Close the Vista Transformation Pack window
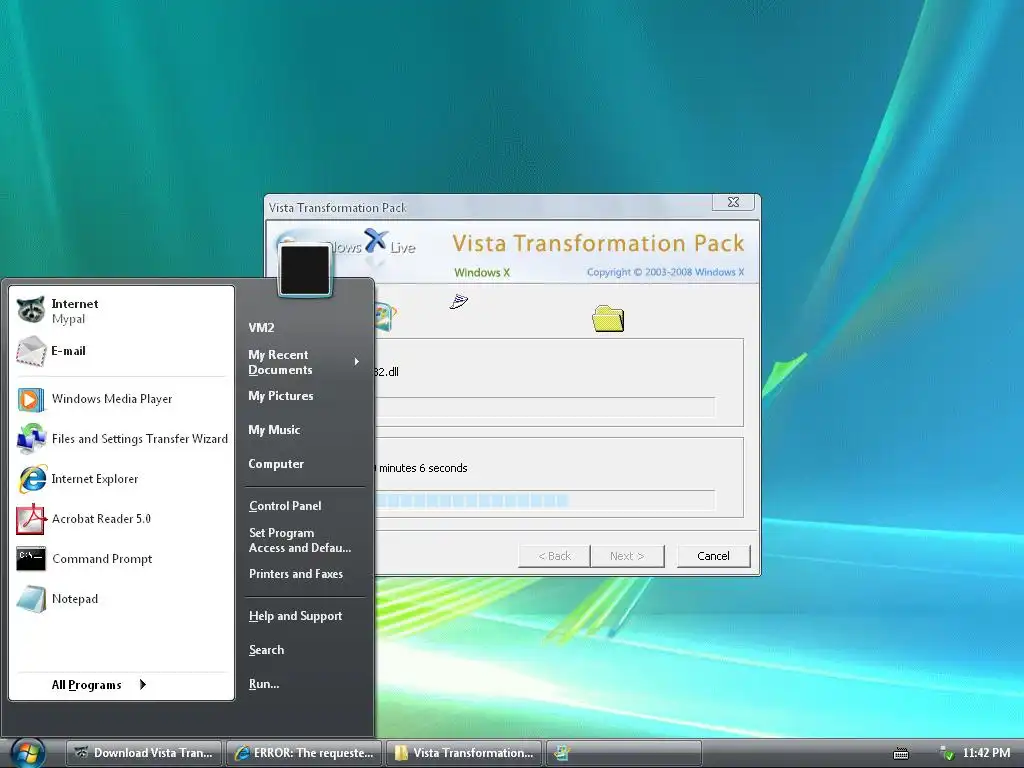The height and width of the screenshot is (768, 1024). pyautogui.click(x=733, y=202)
